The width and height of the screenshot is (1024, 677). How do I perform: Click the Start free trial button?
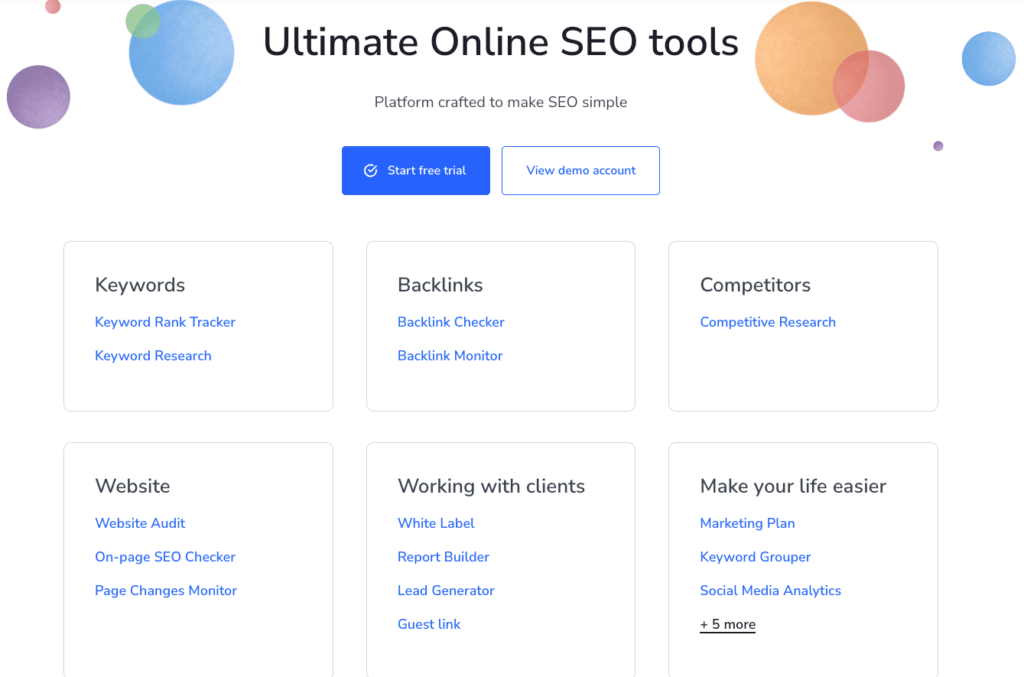(416, 171)
